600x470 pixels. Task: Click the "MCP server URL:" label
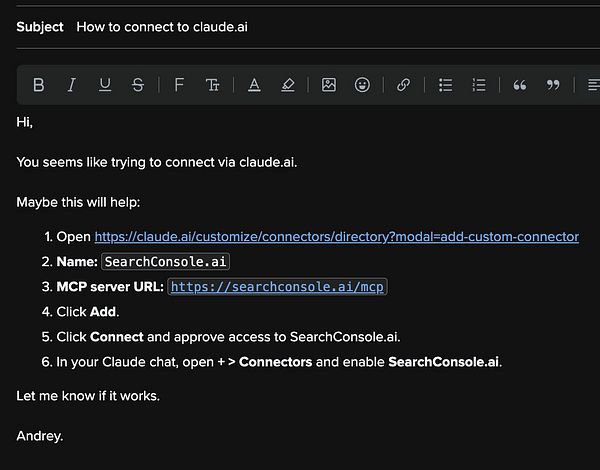tap(110, 287)
